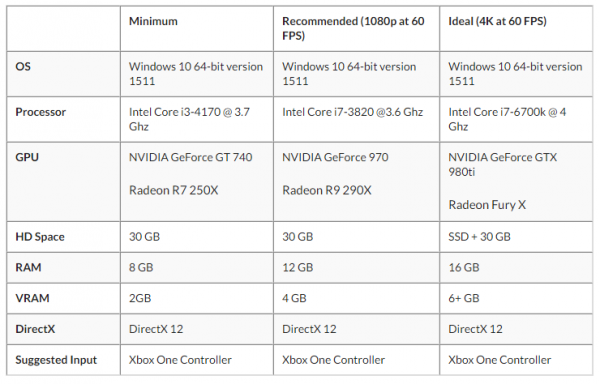Image resolution: width=600 pixels, height=384 pixels.
Task: Select the Recommended (1080p at 60 FPS) header
Action: [353, 28]
